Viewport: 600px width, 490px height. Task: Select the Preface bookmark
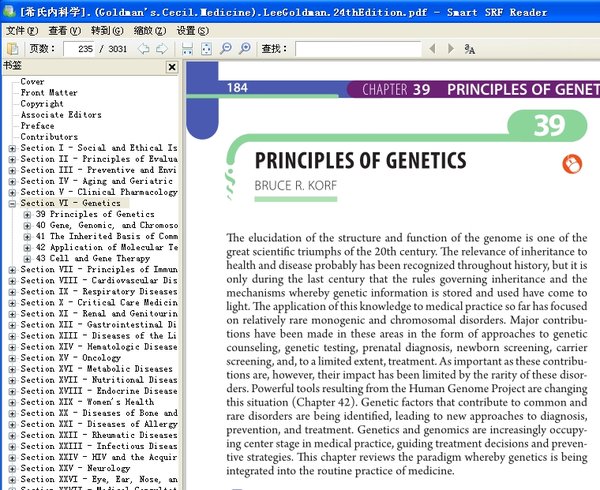(x=38, y=126)
